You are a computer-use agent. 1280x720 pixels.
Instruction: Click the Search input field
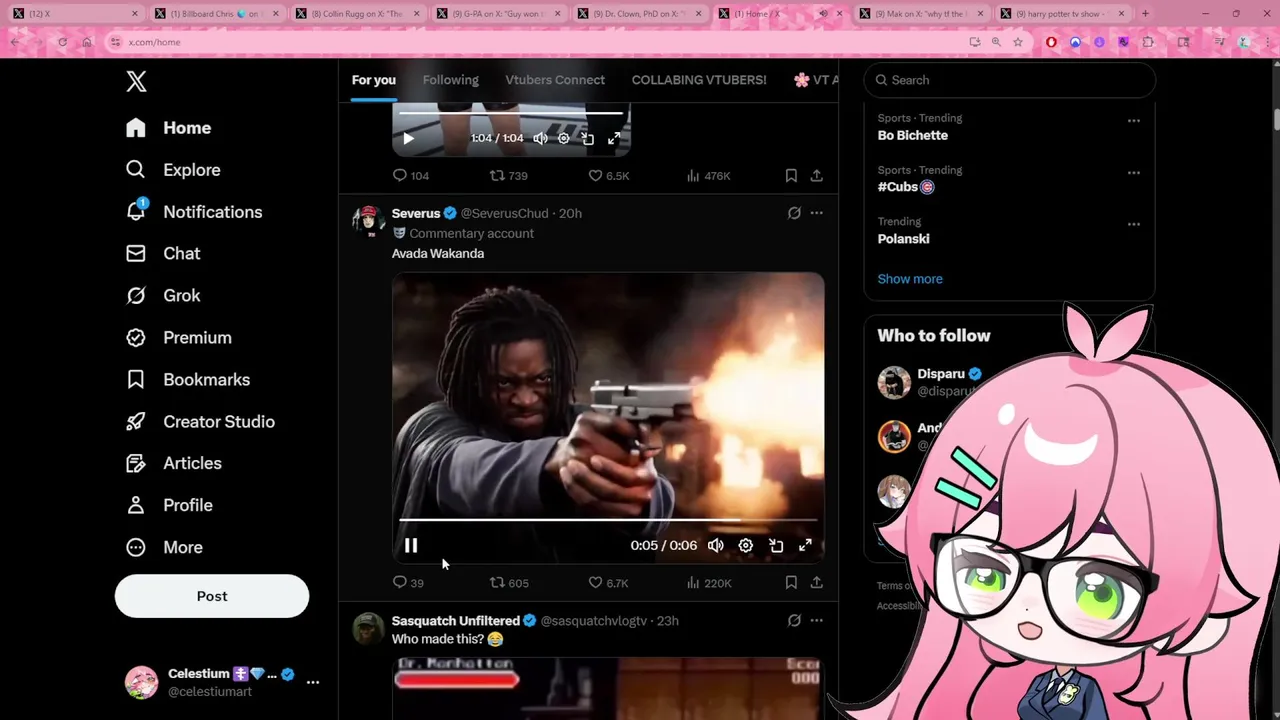(1010, 80)
